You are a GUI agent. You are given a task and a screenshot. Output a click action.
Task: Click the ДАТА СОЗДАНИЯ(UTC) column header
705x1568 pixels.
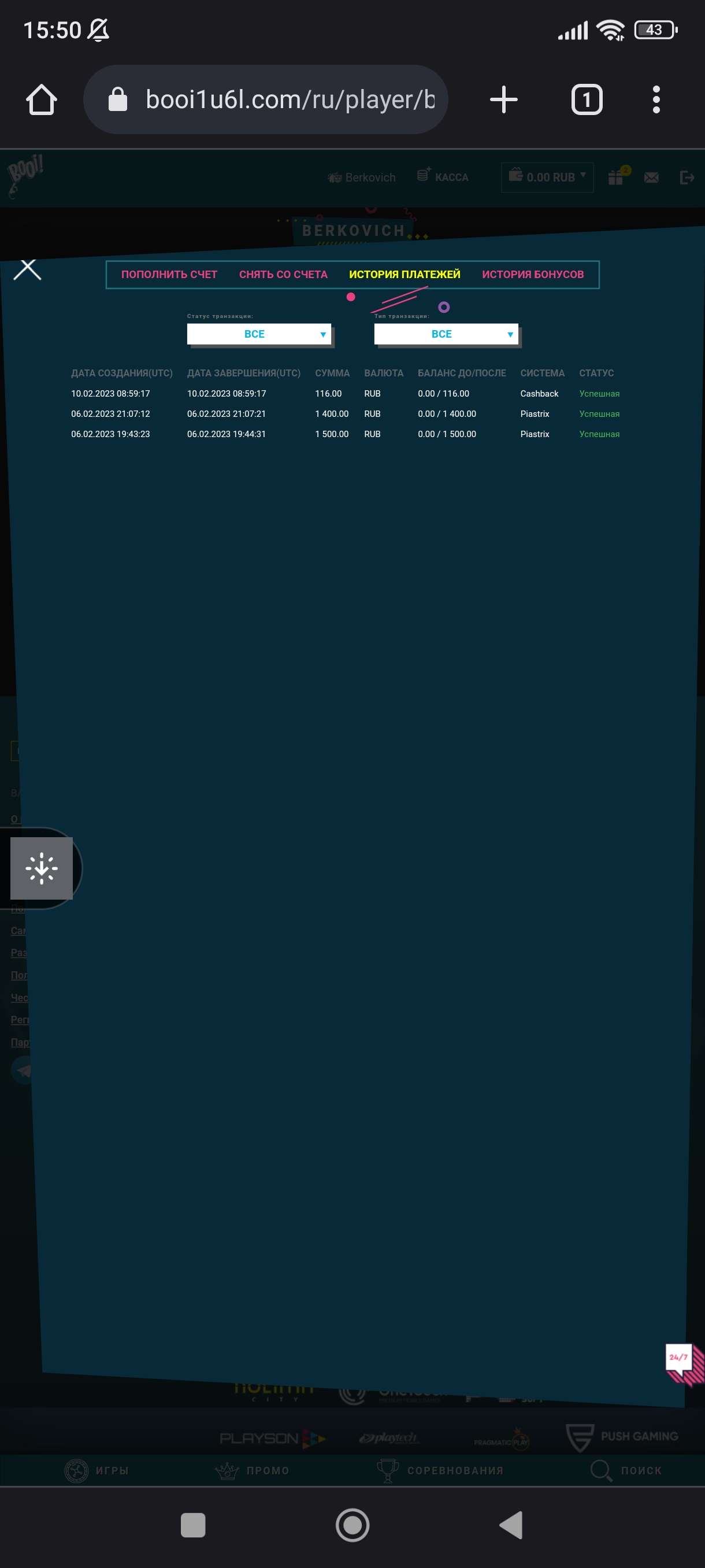(122, 373)
